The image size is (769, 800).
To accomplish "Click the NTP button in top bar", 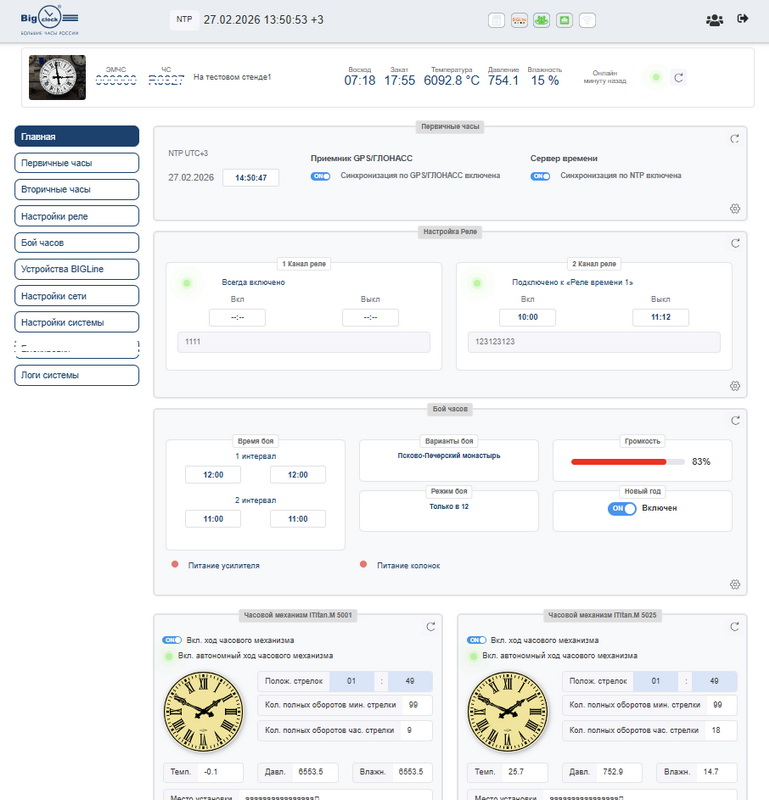I will click(x=182, y=19).
